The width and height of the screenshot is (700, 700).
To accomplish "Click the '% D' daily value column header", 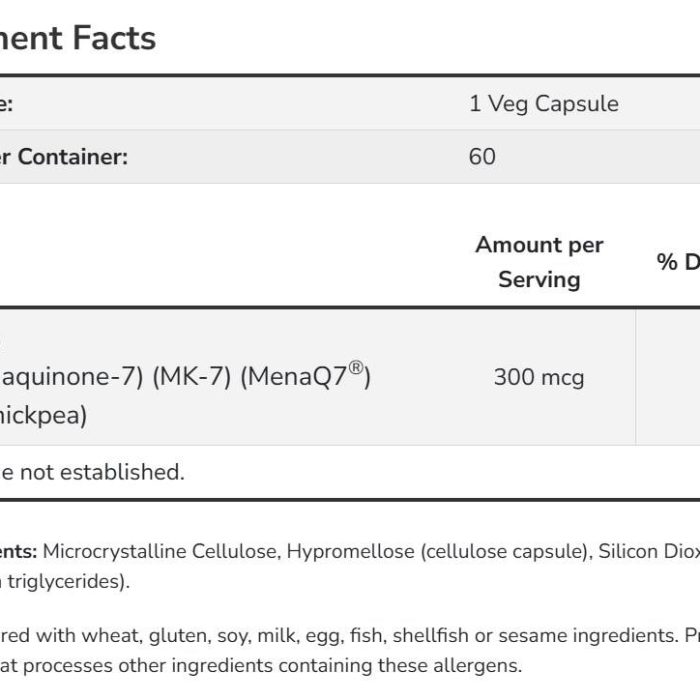I will 678,262.
